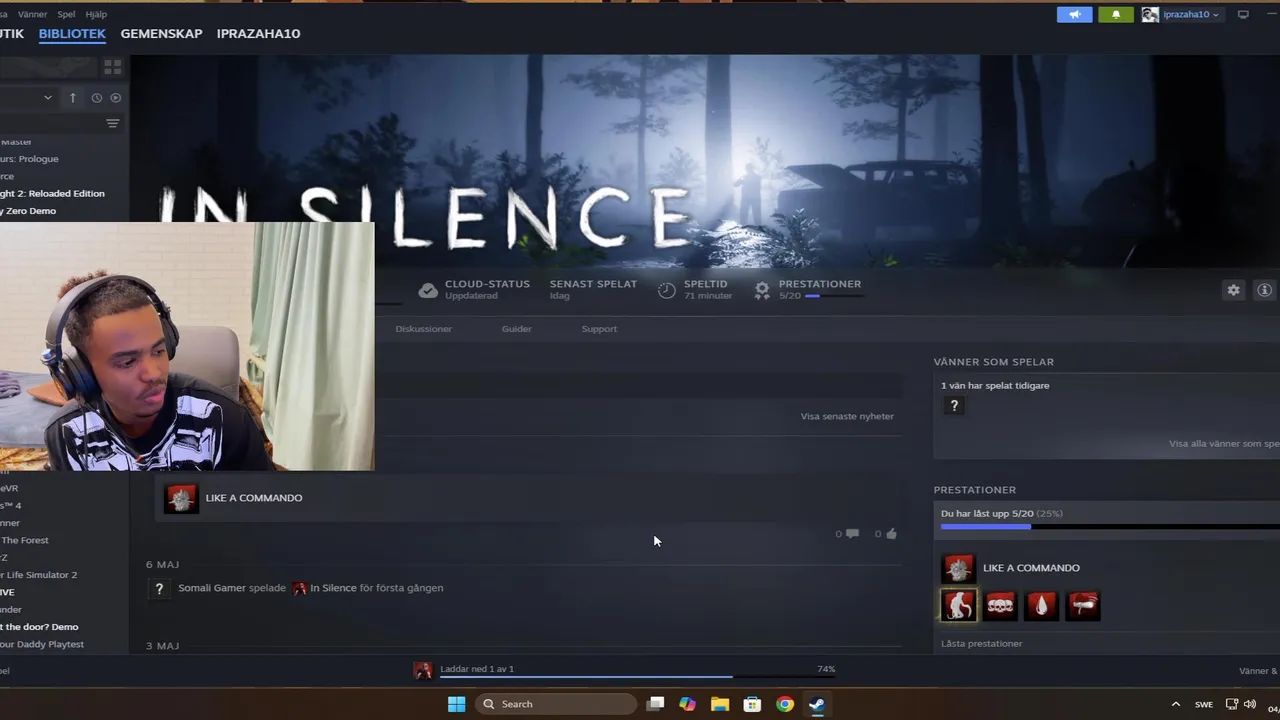Click the recent activity clock icon

(97, 98)
